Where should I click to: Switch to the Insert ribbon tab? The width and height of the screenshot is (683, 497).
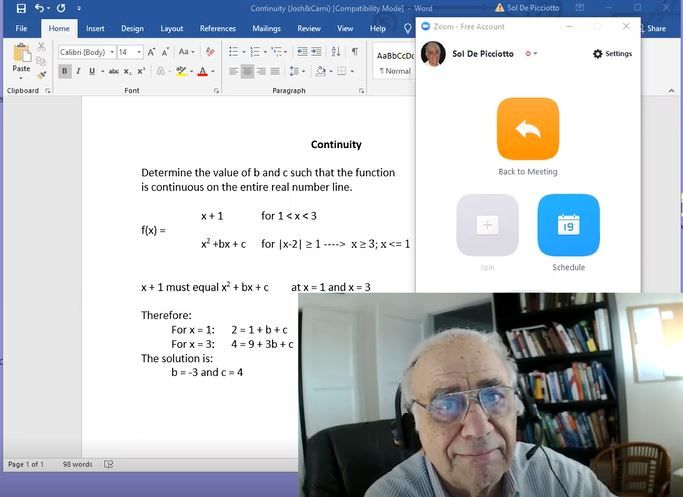[95, 29]
